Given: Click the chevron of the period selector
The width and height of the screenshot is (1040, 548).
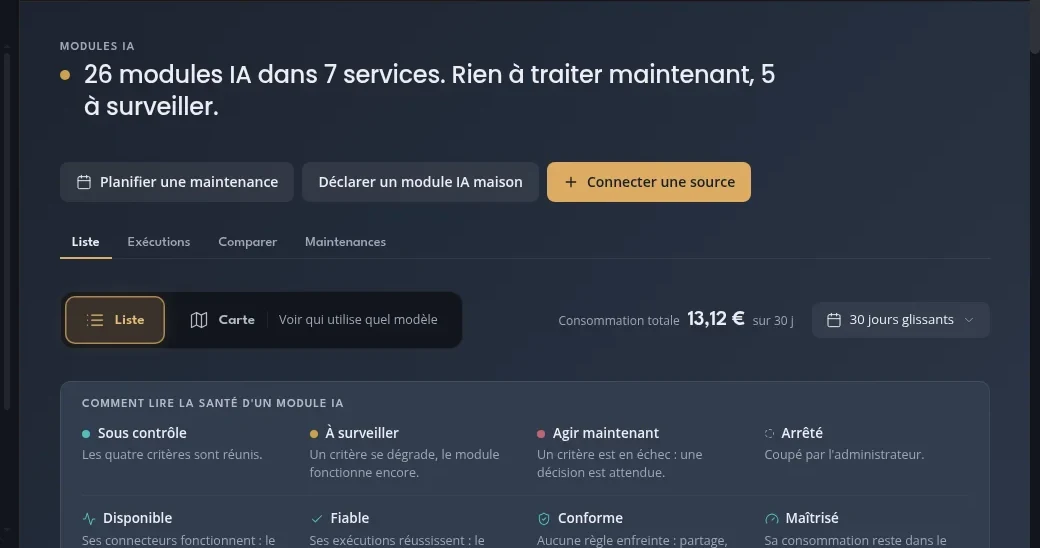Looking at the screenshot, I should 969,320.
